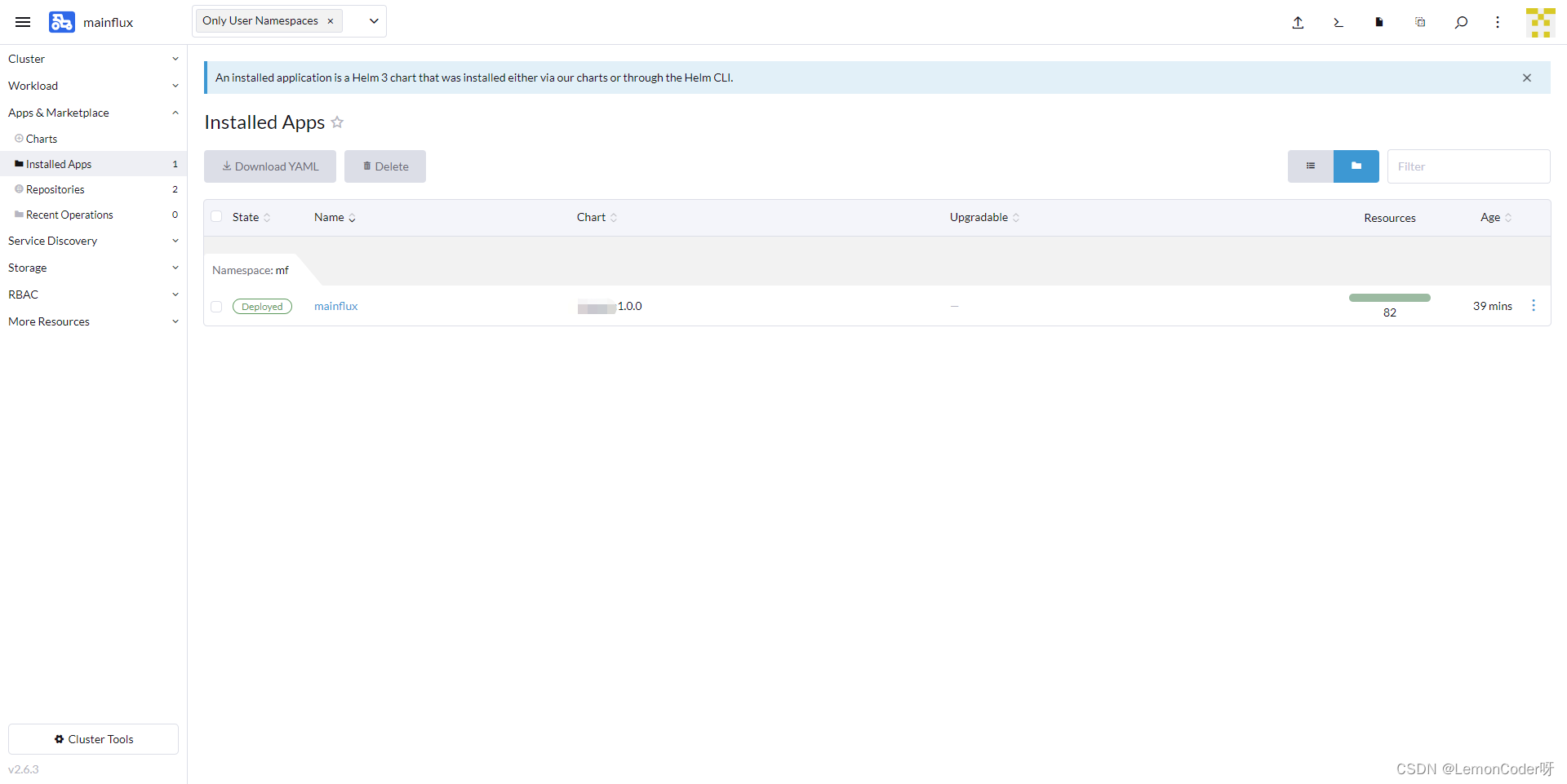This screenshot has height=784, width=1567.
Task: Open Cluster Tools button
Action: tap(93, 739)
